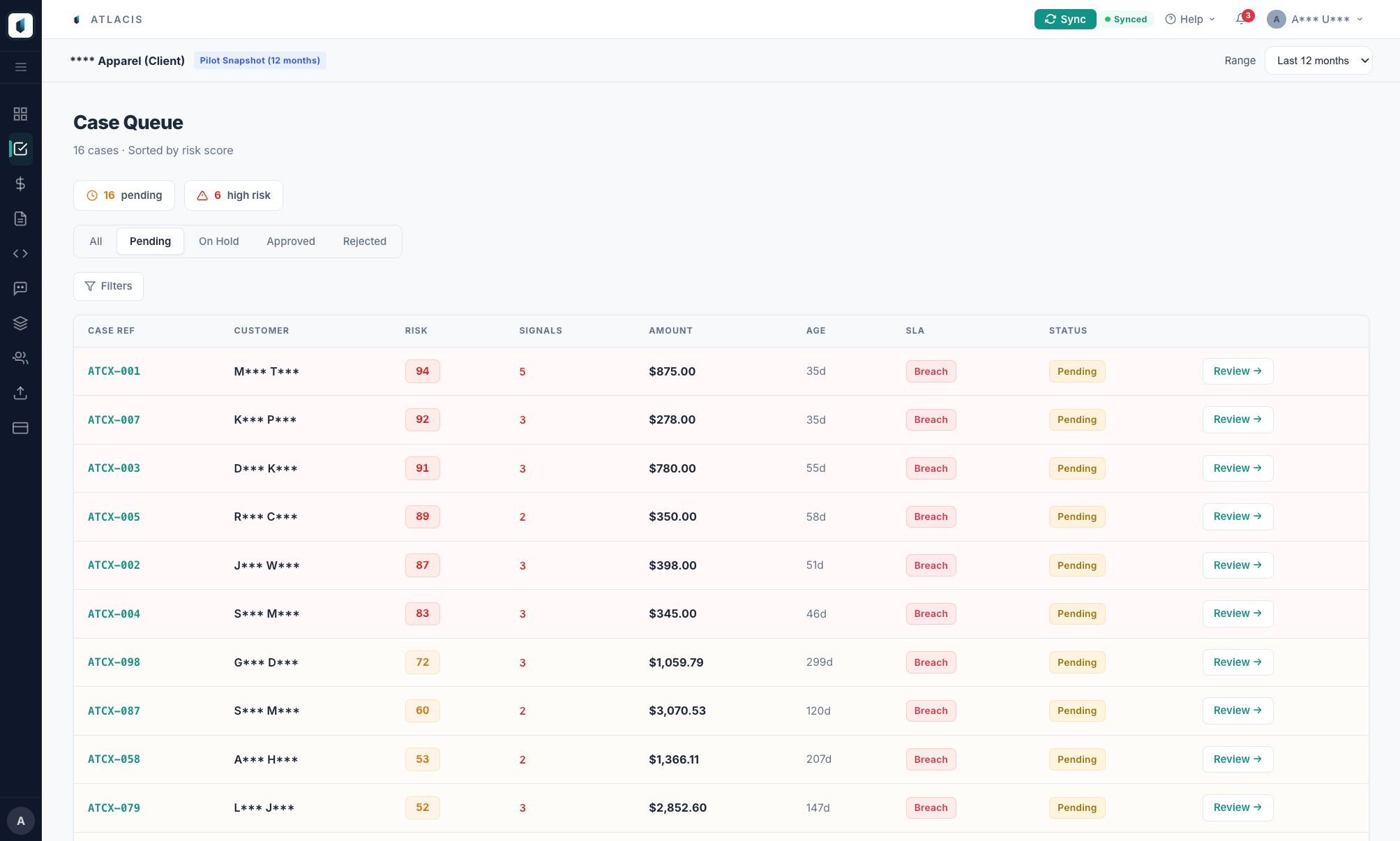The image size is (1400, 841).
Task: Open the chat message sidebar icon
Action: [21, 288]
